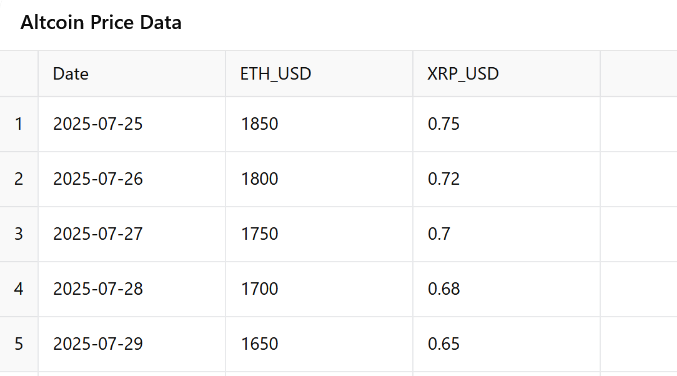Click the cell with date 2025-07-27
Screen dimensions: 677x376
pos(132,234)
